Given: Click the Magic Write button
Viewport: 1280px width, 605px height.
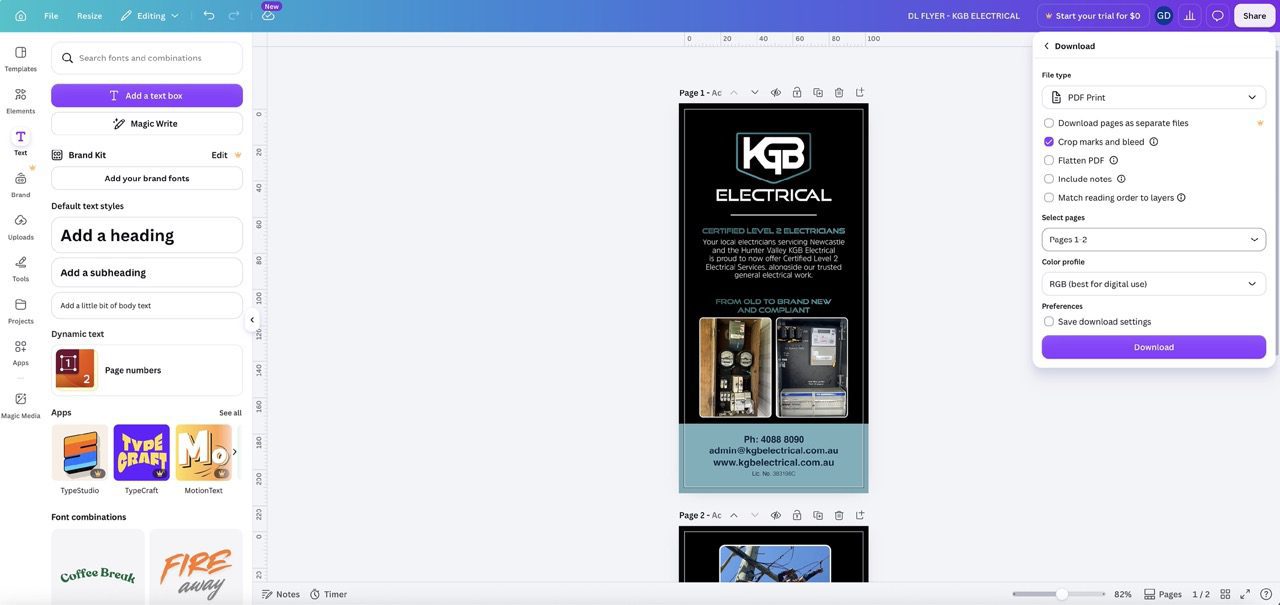Looking at the screenshot, I should tap(147, 124).
